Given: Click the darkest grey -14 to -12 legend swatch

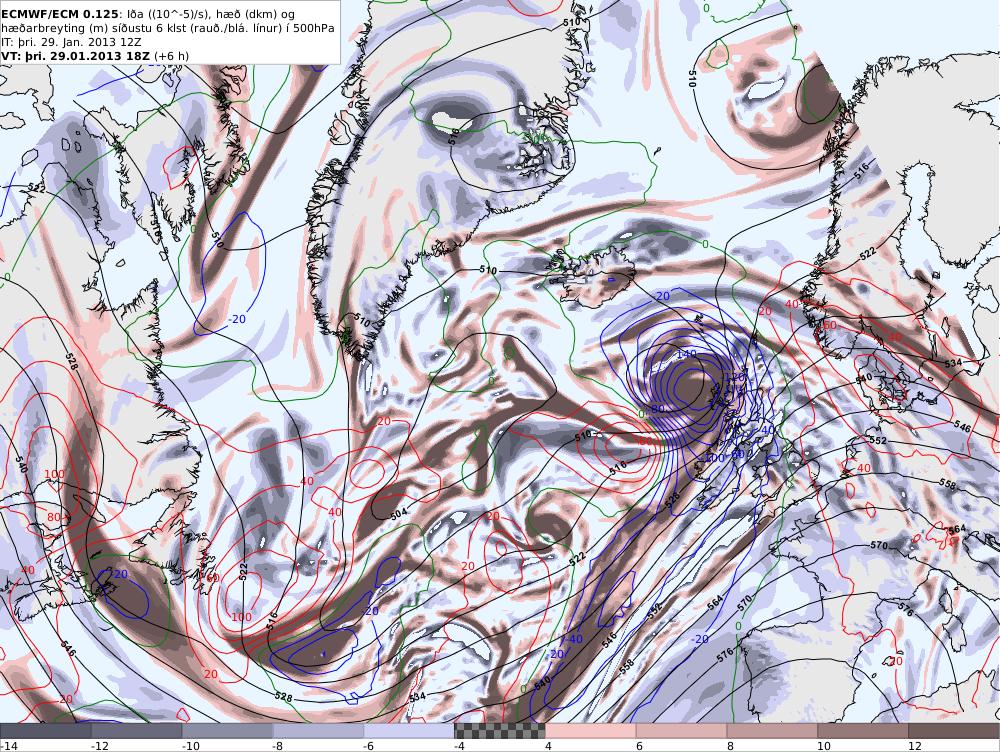Looking at the screenshot, I should click(46, 731).
